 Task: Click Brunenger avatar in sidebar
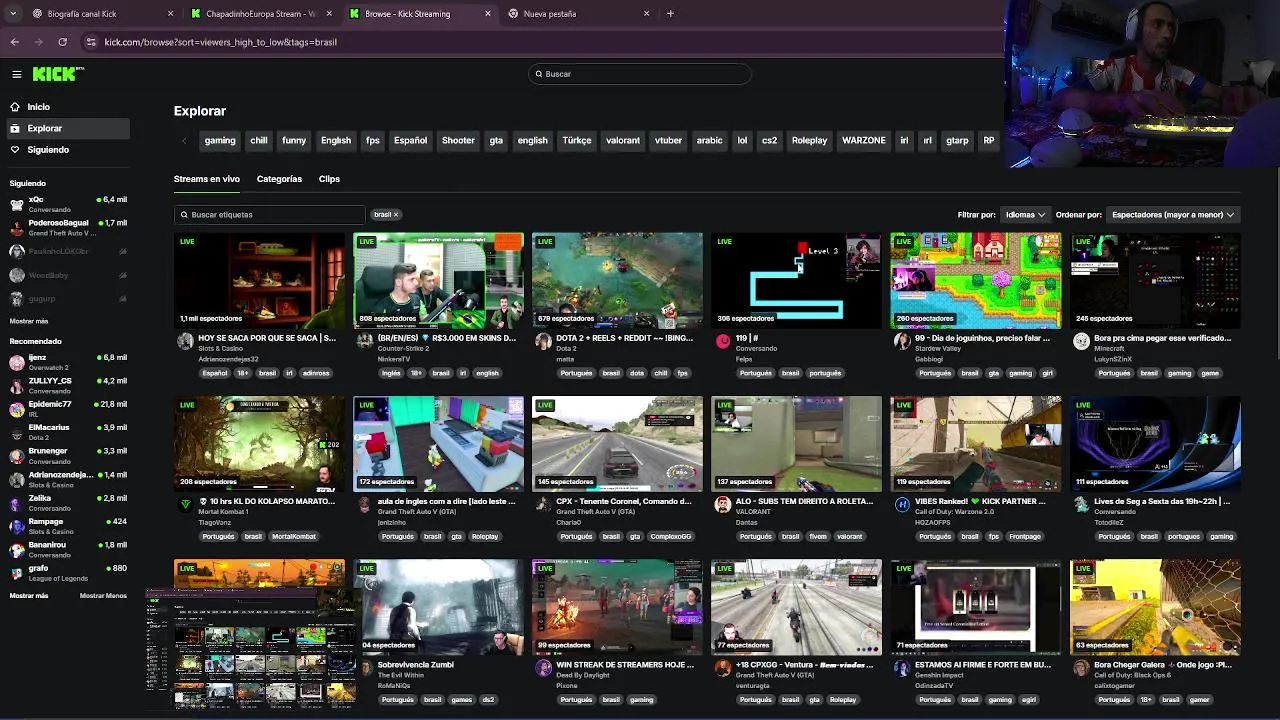(x=17, y=456)
